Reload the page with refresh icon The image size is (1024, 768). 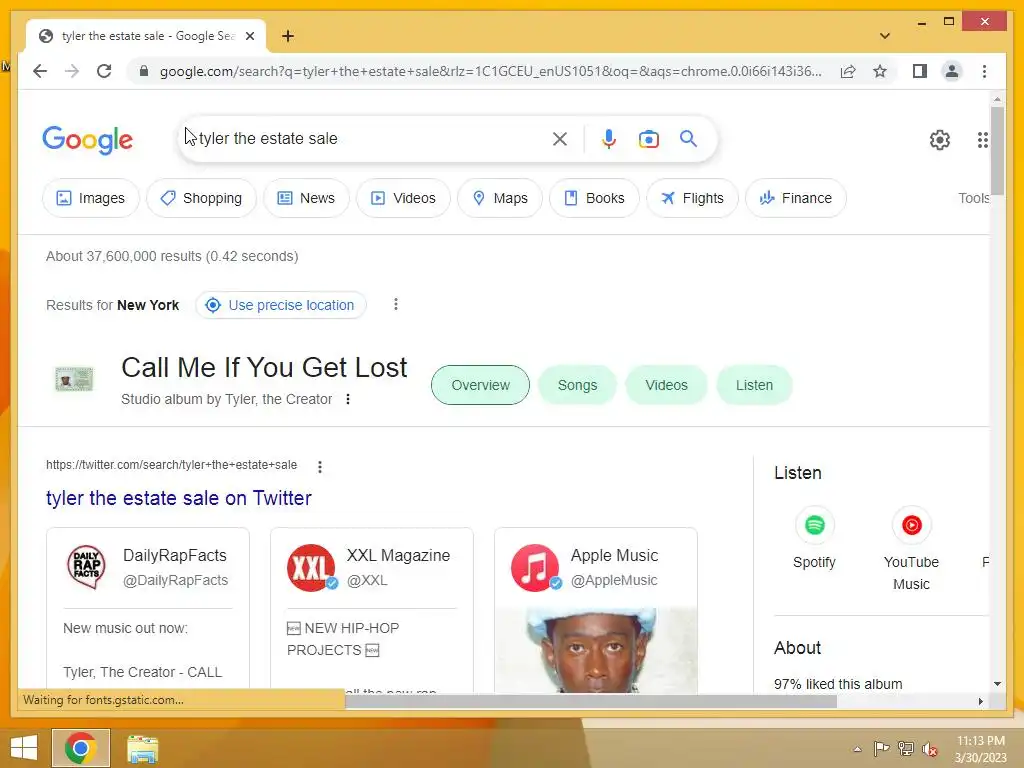coord(104,71)
